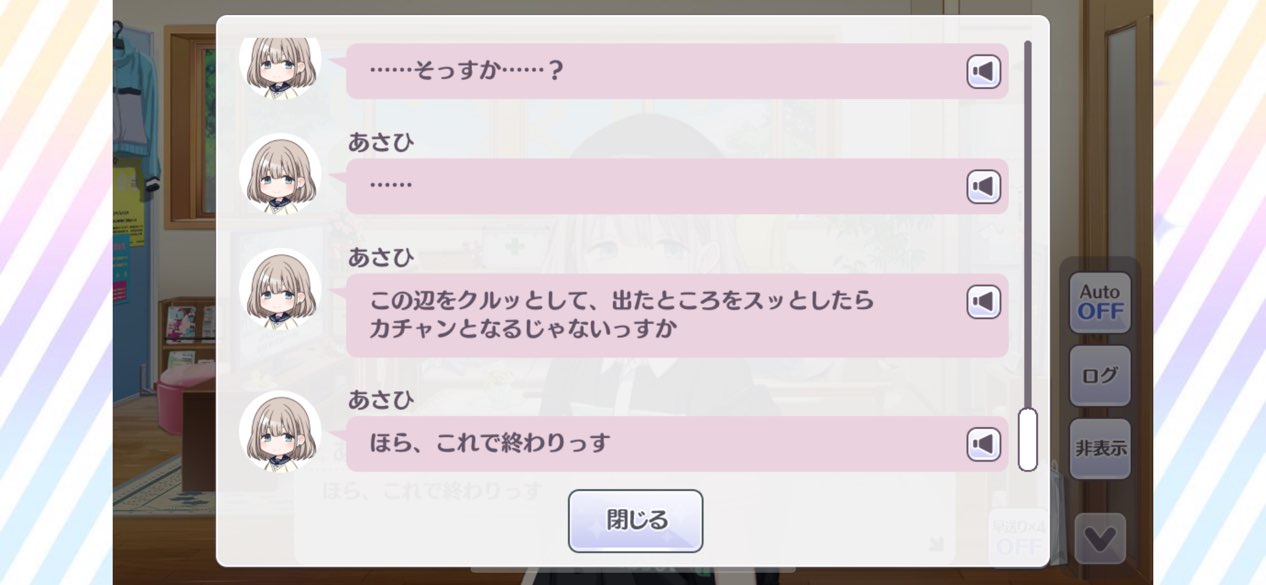Play voice for "ほら、これで終わりっす" line

point(984,444)
